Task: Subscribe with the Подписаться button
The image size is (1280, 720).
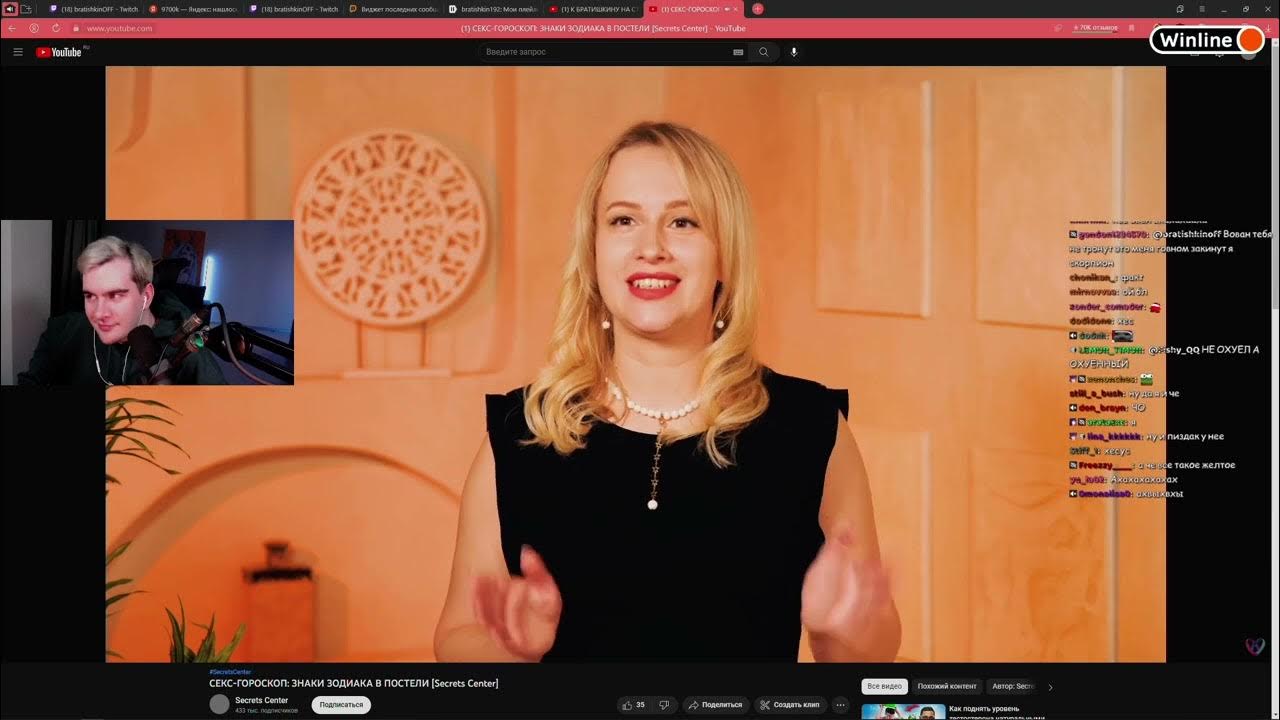Action: 341,705
